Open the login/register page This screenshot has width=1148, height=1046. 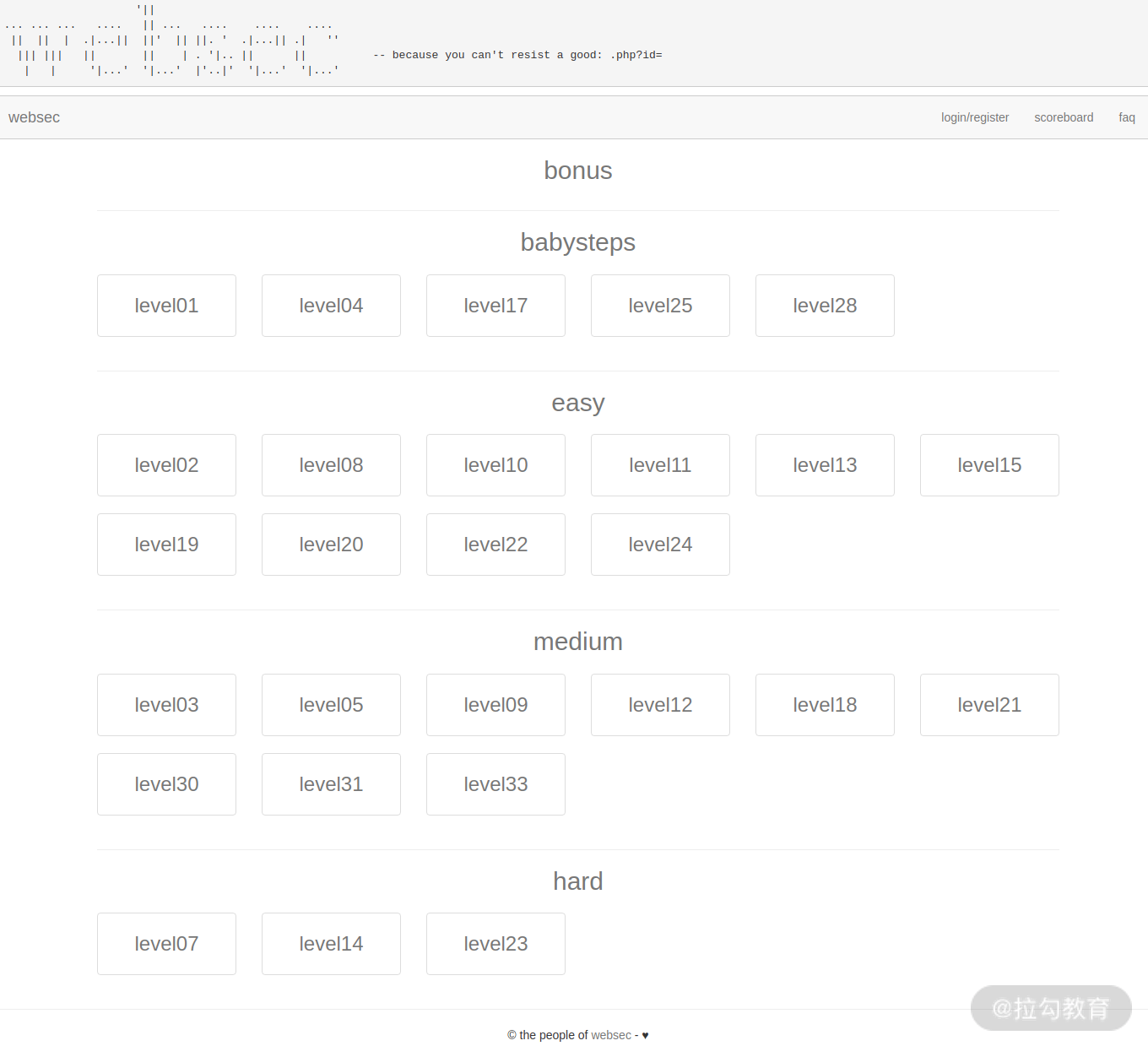[975, 117]
